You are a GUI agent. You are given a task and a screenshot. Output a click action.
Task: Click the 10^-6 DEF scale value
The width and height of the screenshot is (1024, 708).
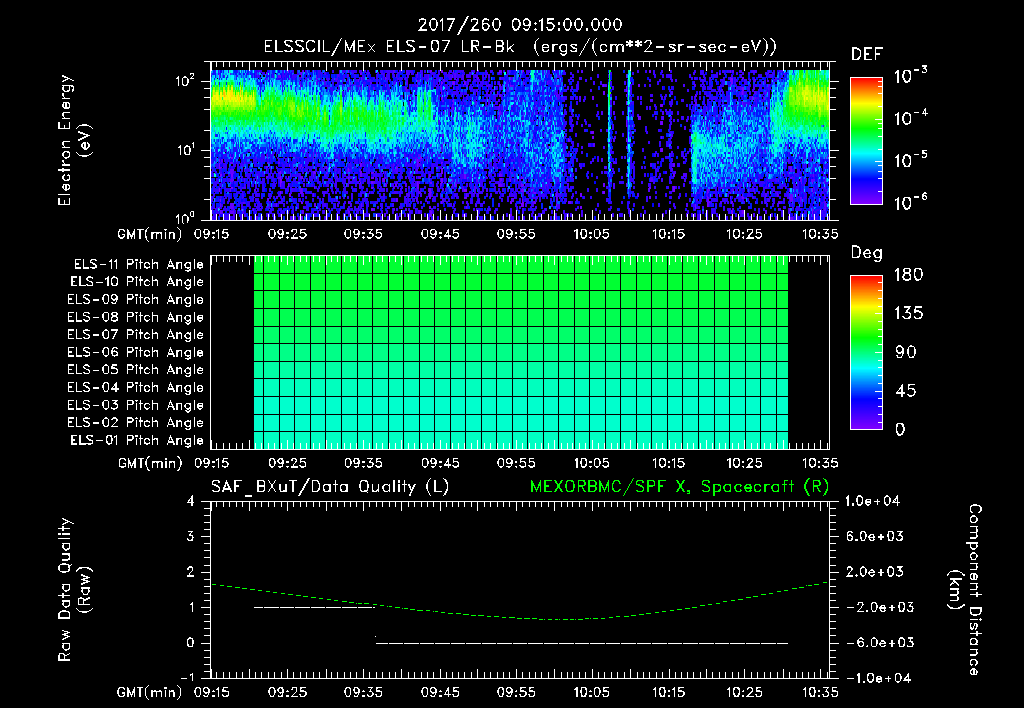click(x=910, y=202)
